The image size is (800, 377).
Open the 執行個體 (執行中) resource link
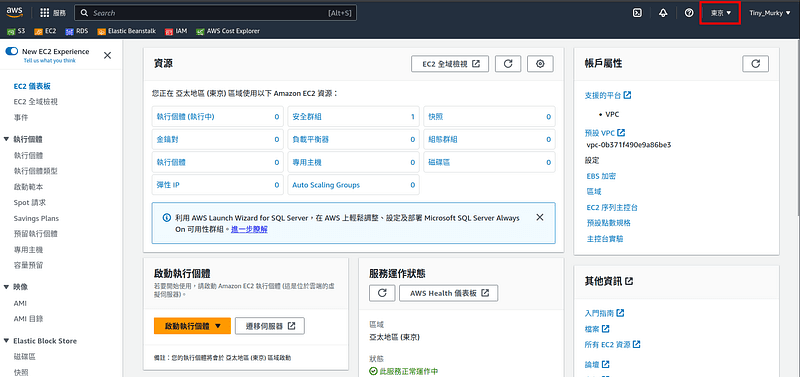(186, 117)
